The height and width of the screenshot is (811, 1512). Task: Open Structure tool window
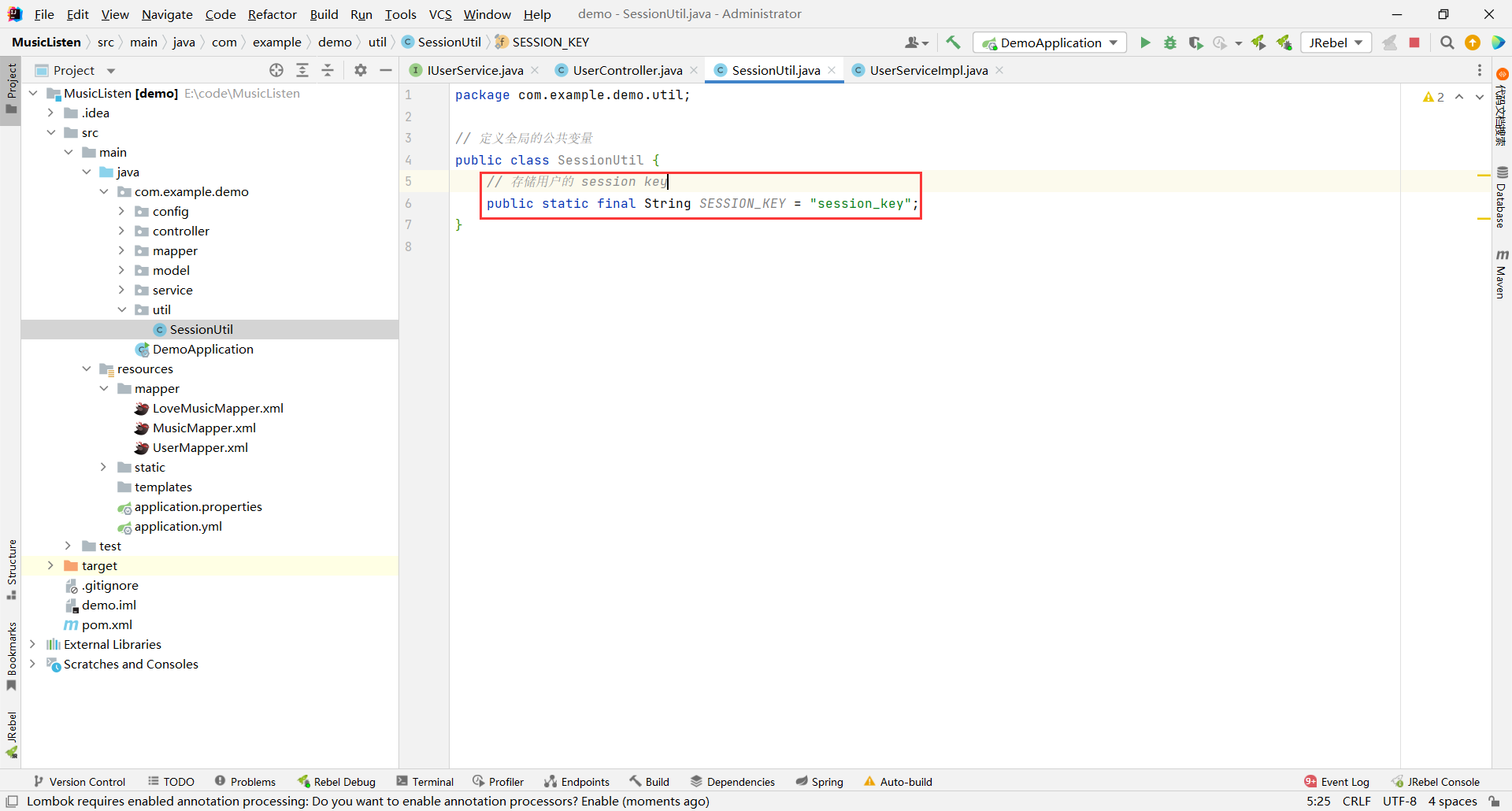click(x=11, y=569)
